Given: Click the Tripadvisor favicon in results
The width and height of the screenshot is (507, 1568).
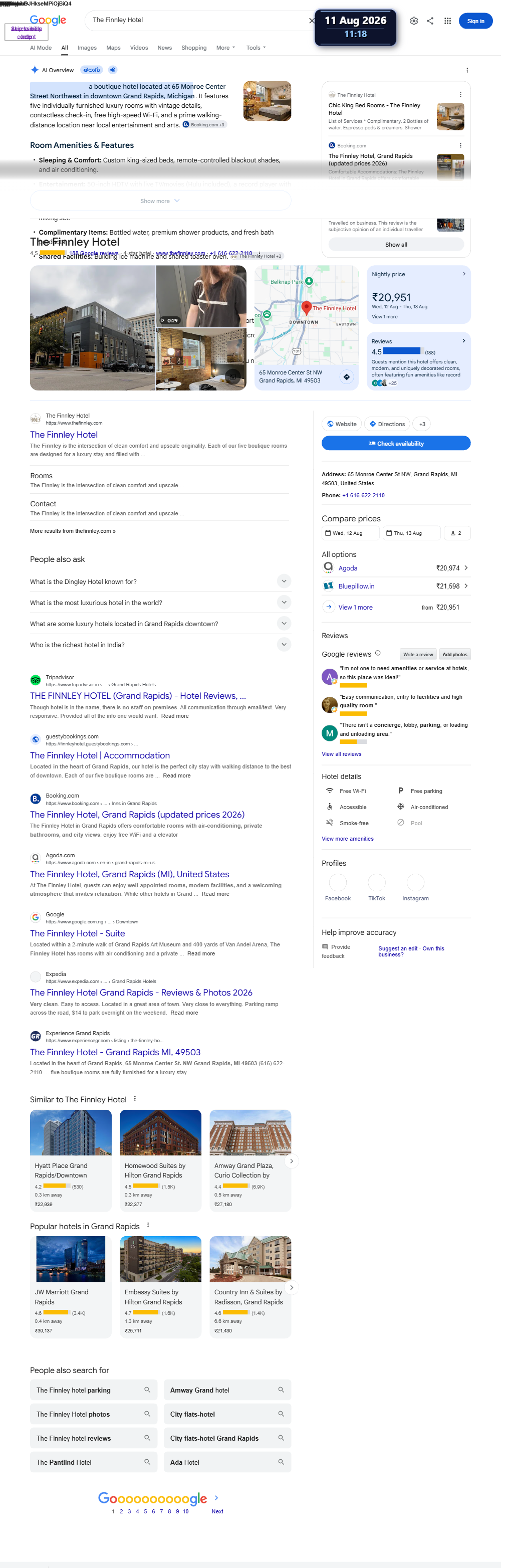Looking at the screenshot, I should pyautogui.click(x=35, y=680).
